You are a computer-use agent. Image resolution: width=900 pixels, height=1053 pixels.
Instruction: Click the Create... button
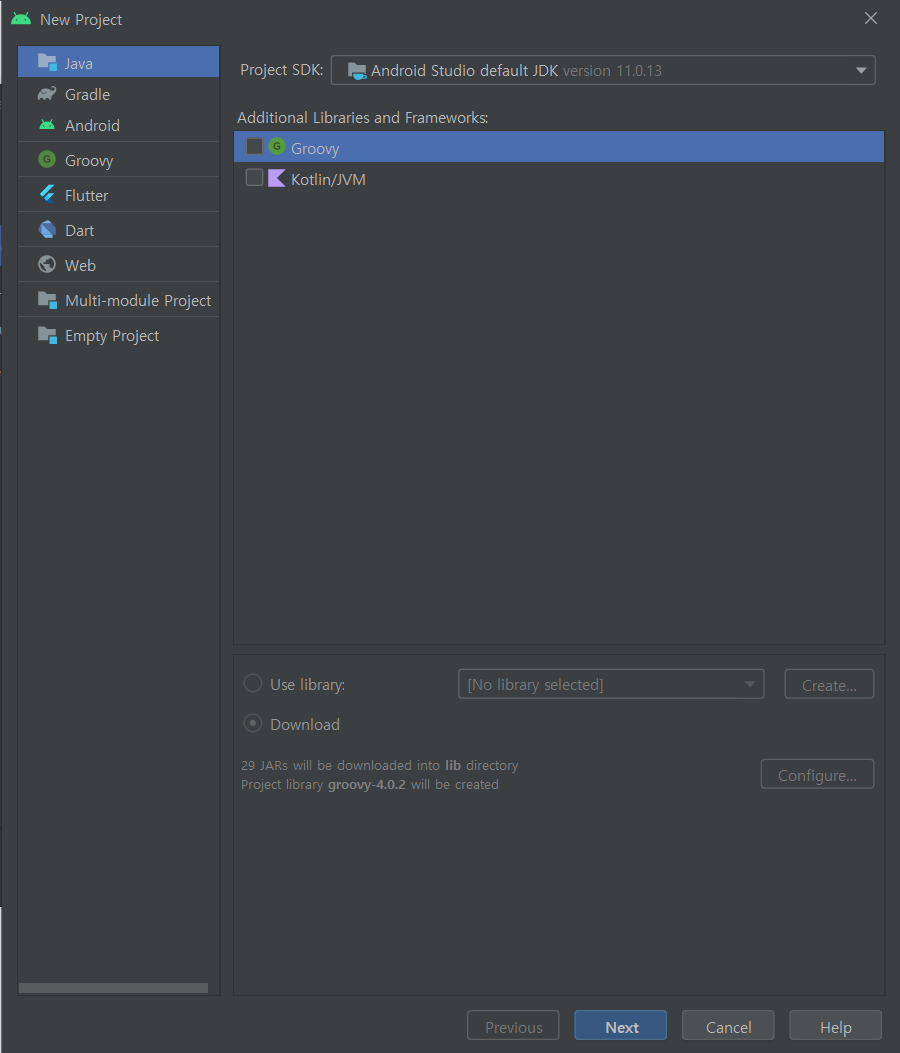click(829, 684)
